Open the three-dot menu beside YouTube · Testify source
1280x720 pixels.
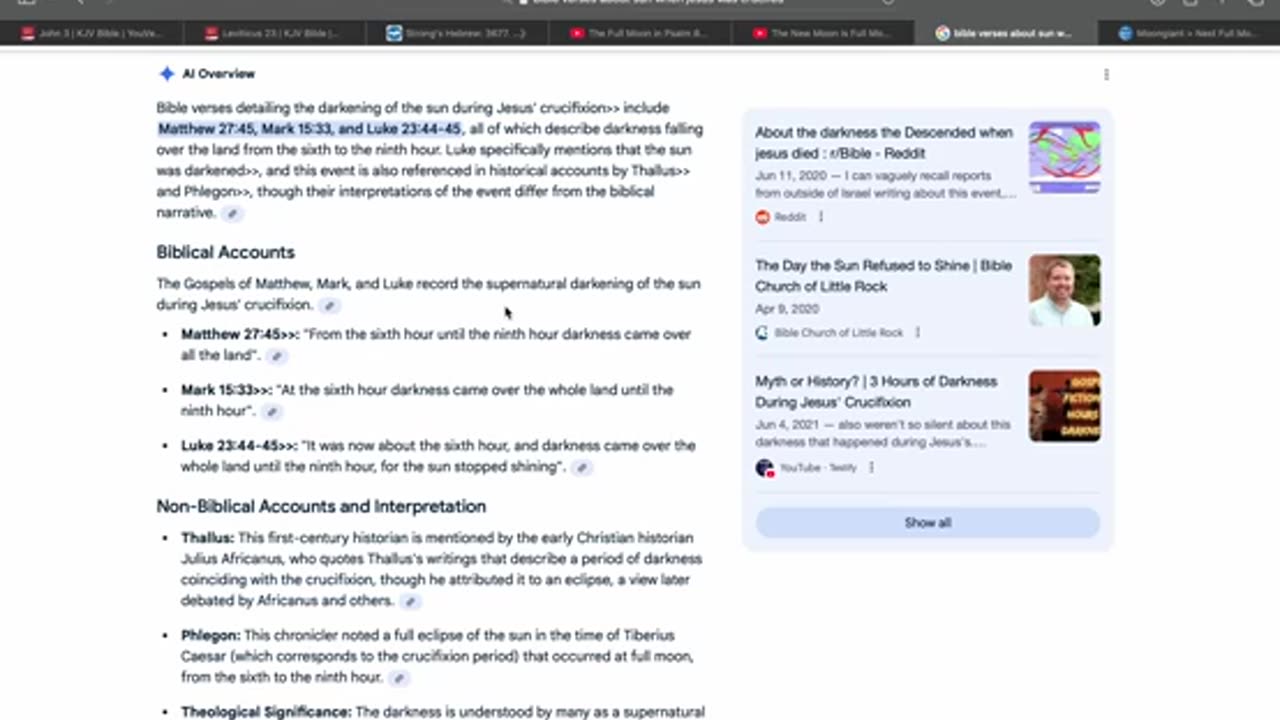(x=871, y=468)
